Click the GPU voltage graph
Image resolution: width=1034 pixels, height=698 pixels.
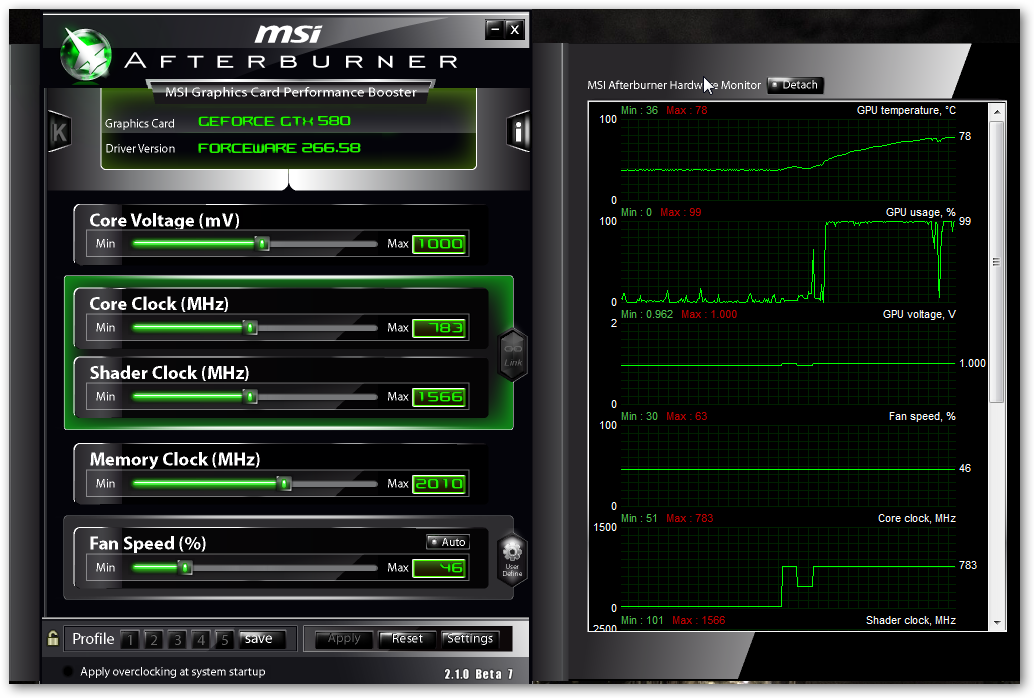788,364
